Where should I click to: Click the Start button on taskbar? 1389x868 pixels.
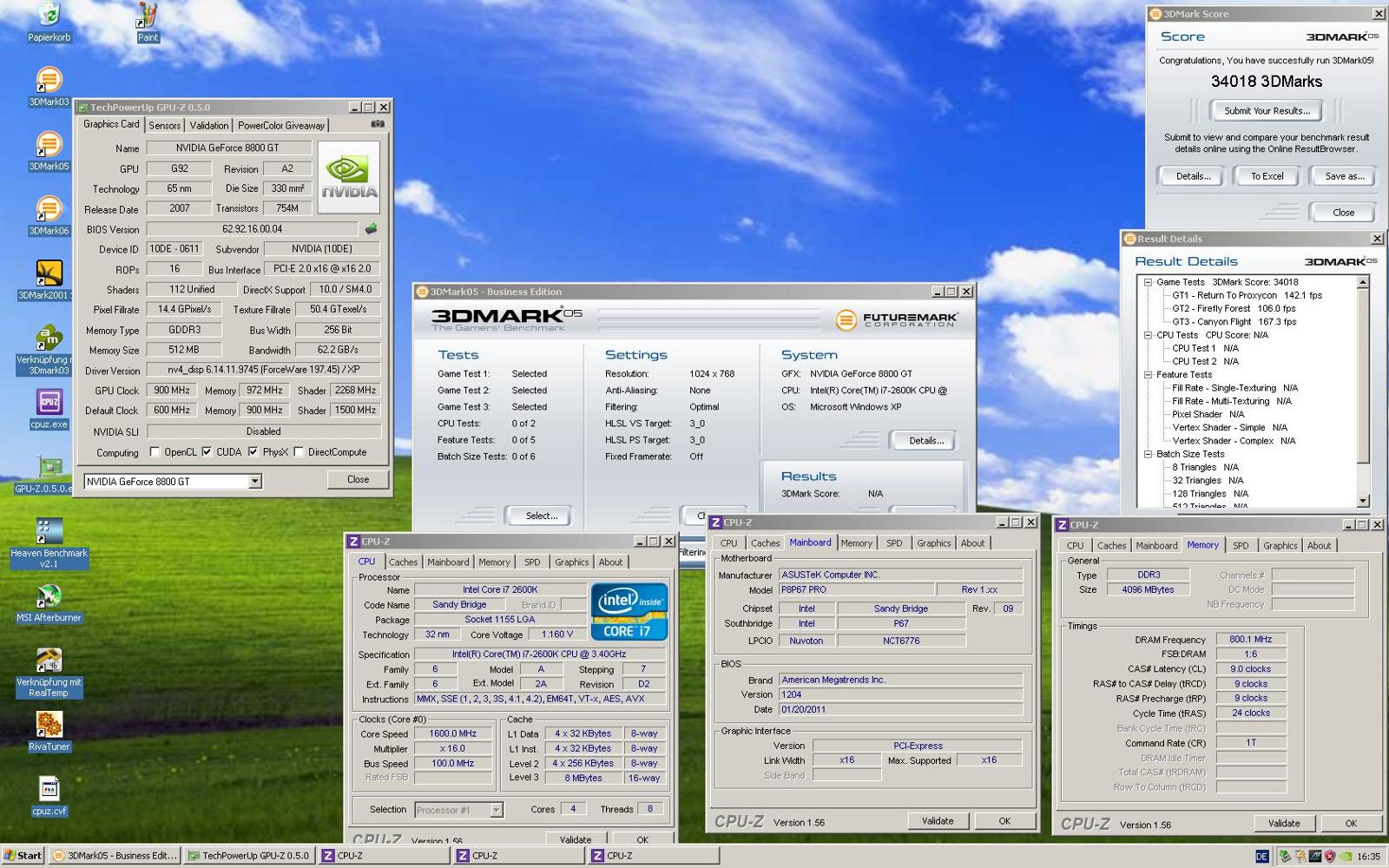23,856
